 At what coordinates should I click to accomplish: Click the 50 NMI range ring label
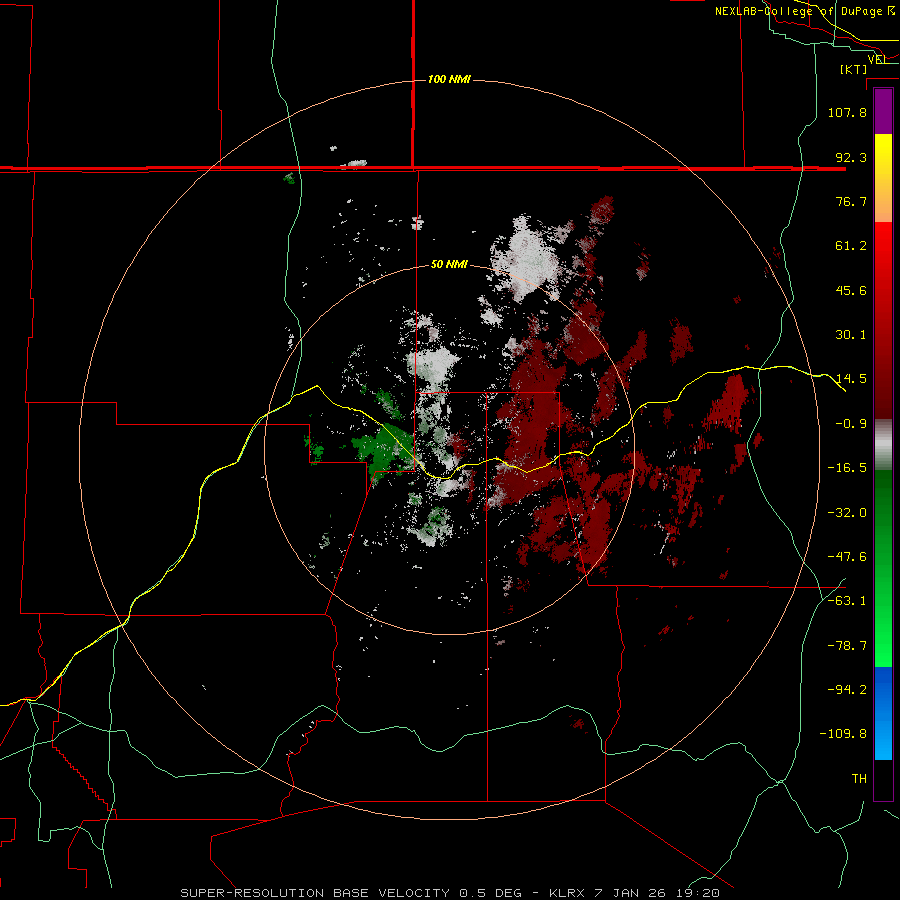(449, 264)
